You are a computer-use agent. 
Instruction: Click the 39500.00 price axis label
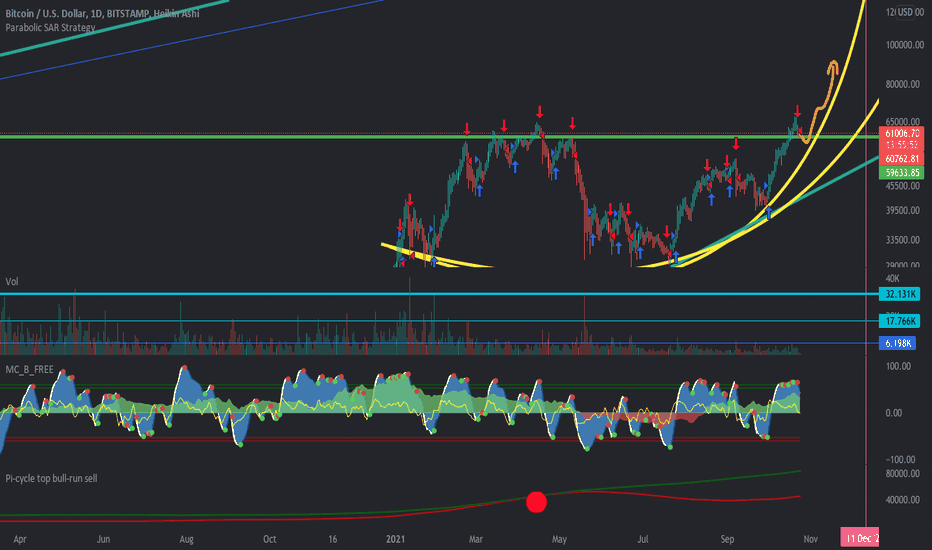(x=902, y=210)
